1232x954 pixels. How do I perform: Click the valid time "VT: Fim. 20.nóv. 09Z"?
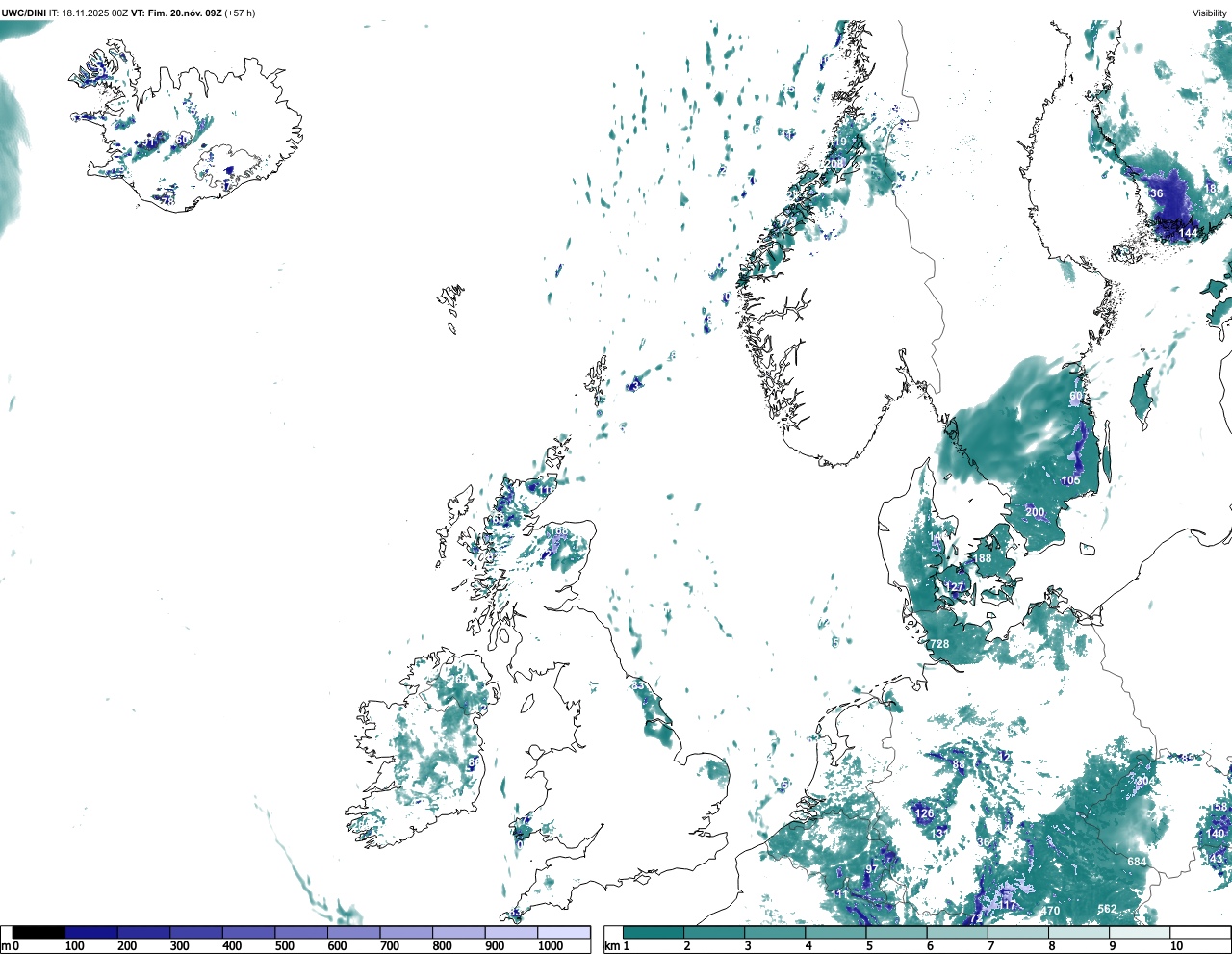(x=176, y=13)
